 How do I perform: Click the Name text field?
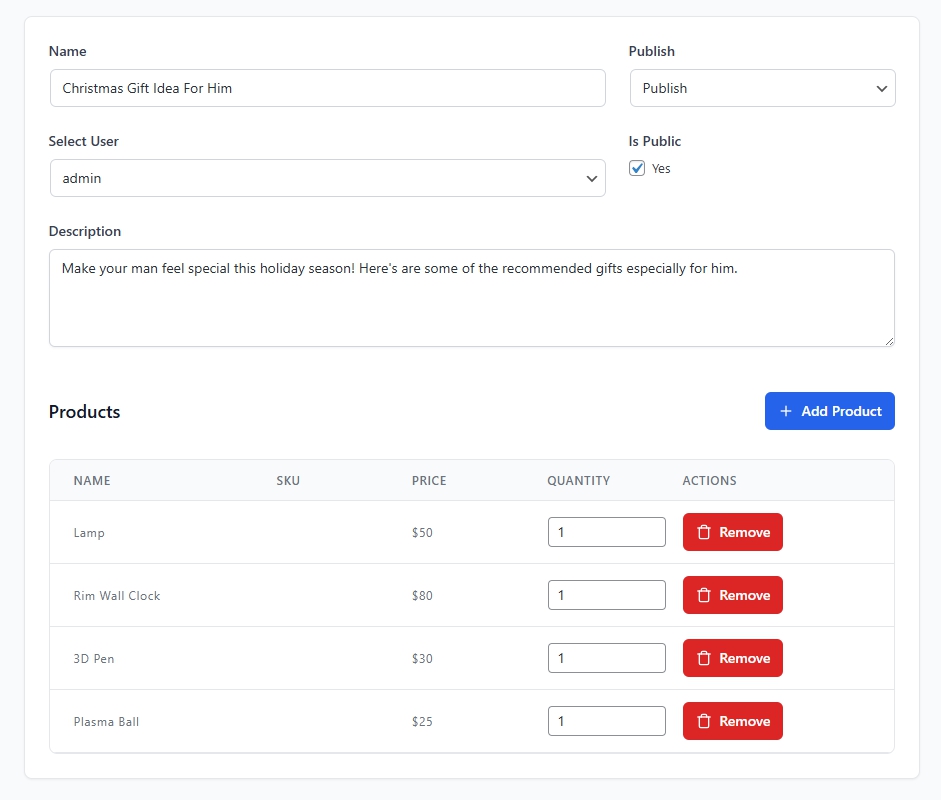[x=327, y=88]
